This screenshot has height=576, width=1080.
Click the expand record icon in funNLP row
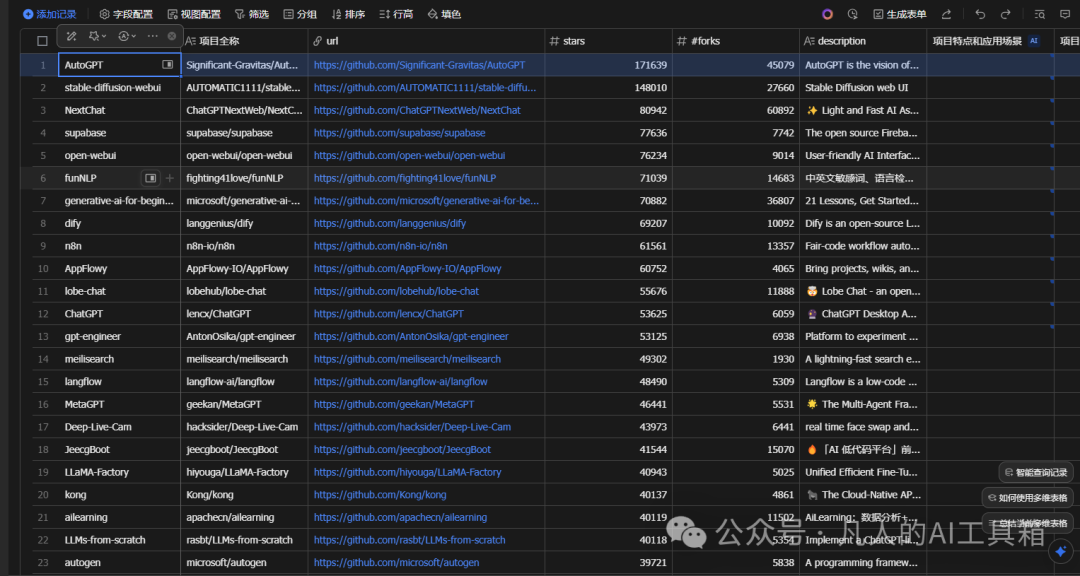tap(150, 178)
